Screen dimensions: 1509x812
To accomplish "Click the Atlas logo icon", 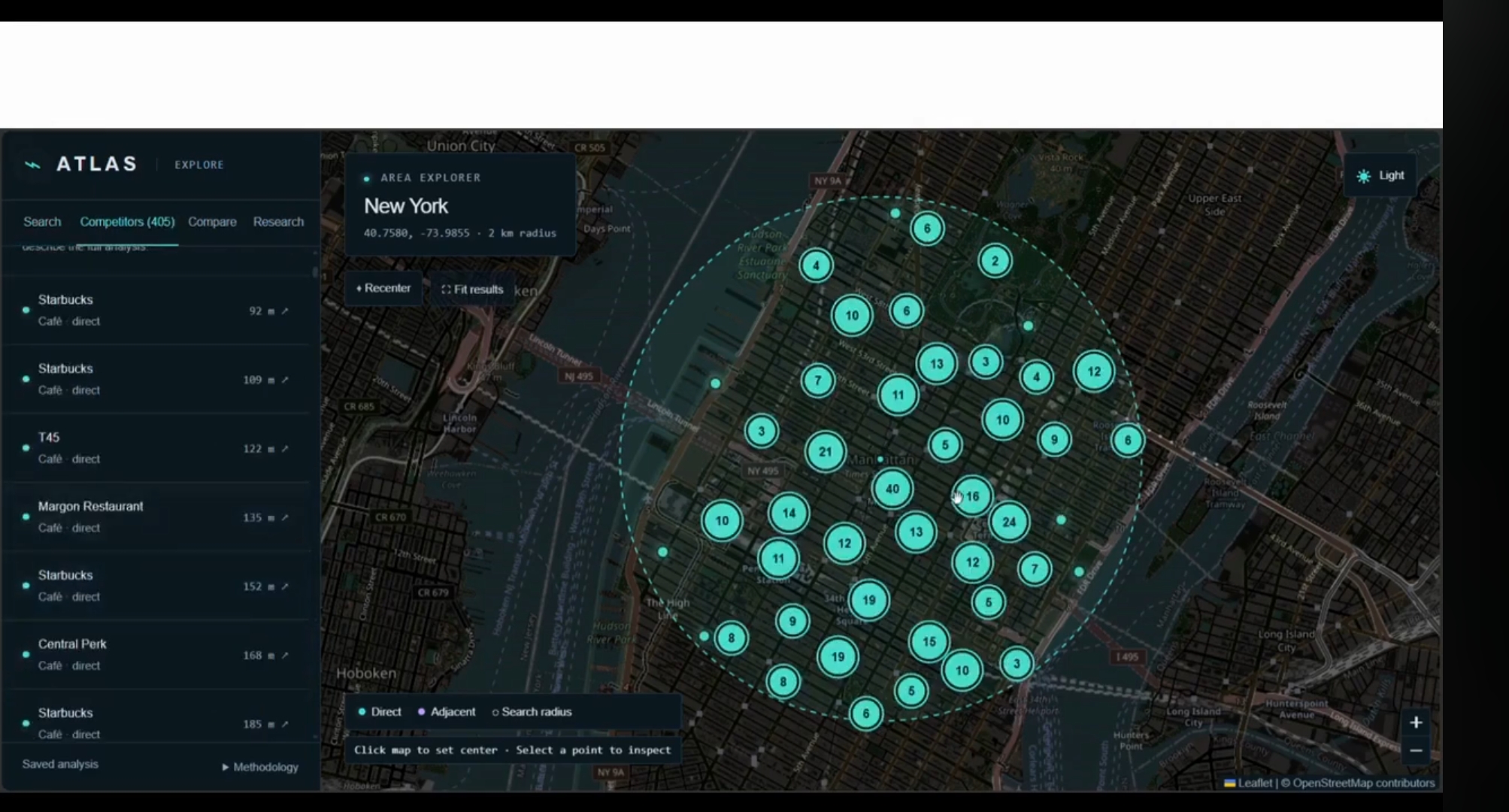I will (x=32, y=165).
